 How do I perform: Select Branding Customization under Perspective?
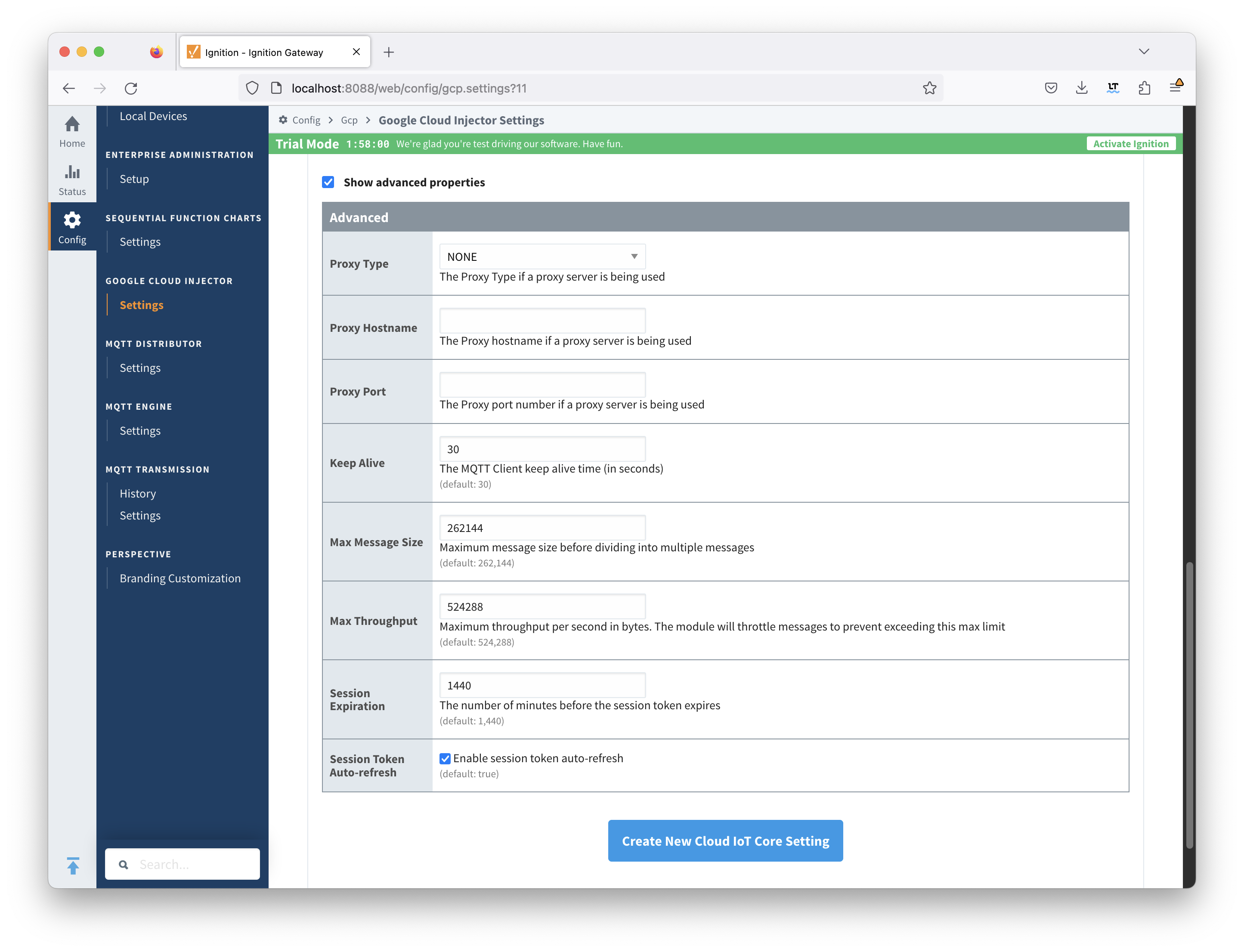click(179, 578)
